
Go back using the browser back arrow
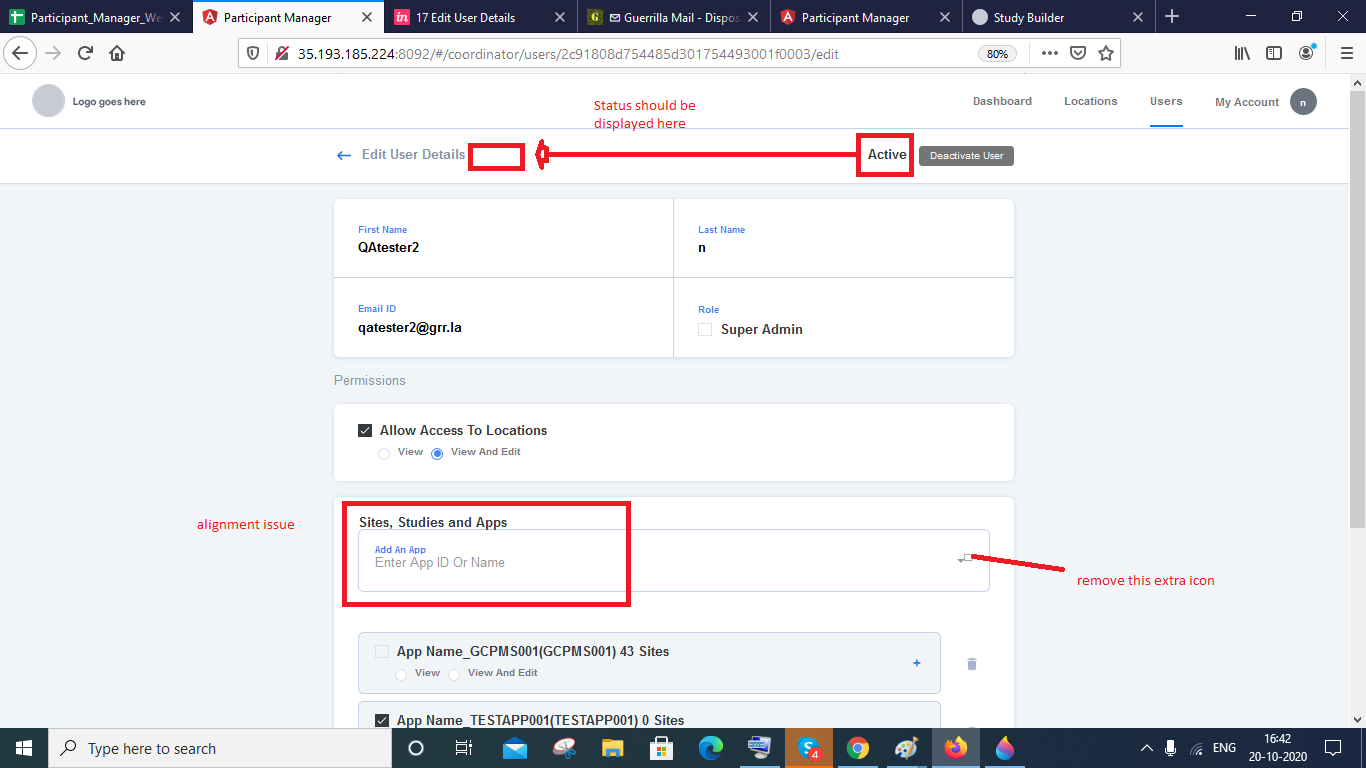[x=20, y=53]
